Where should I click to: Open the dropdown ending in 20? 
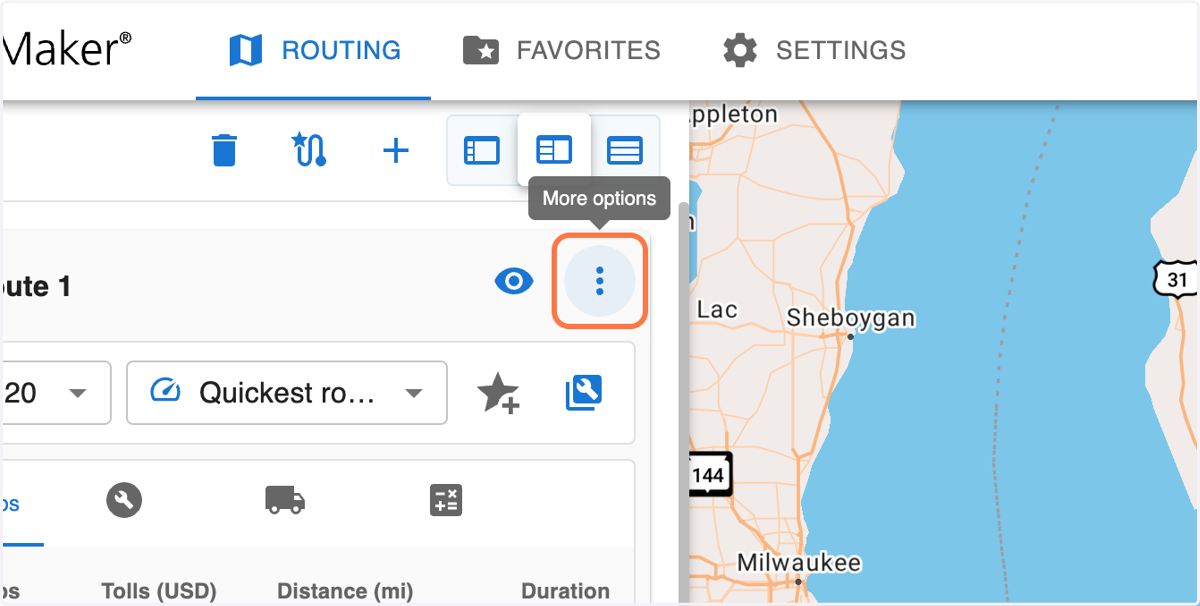(x=55, y=393)
